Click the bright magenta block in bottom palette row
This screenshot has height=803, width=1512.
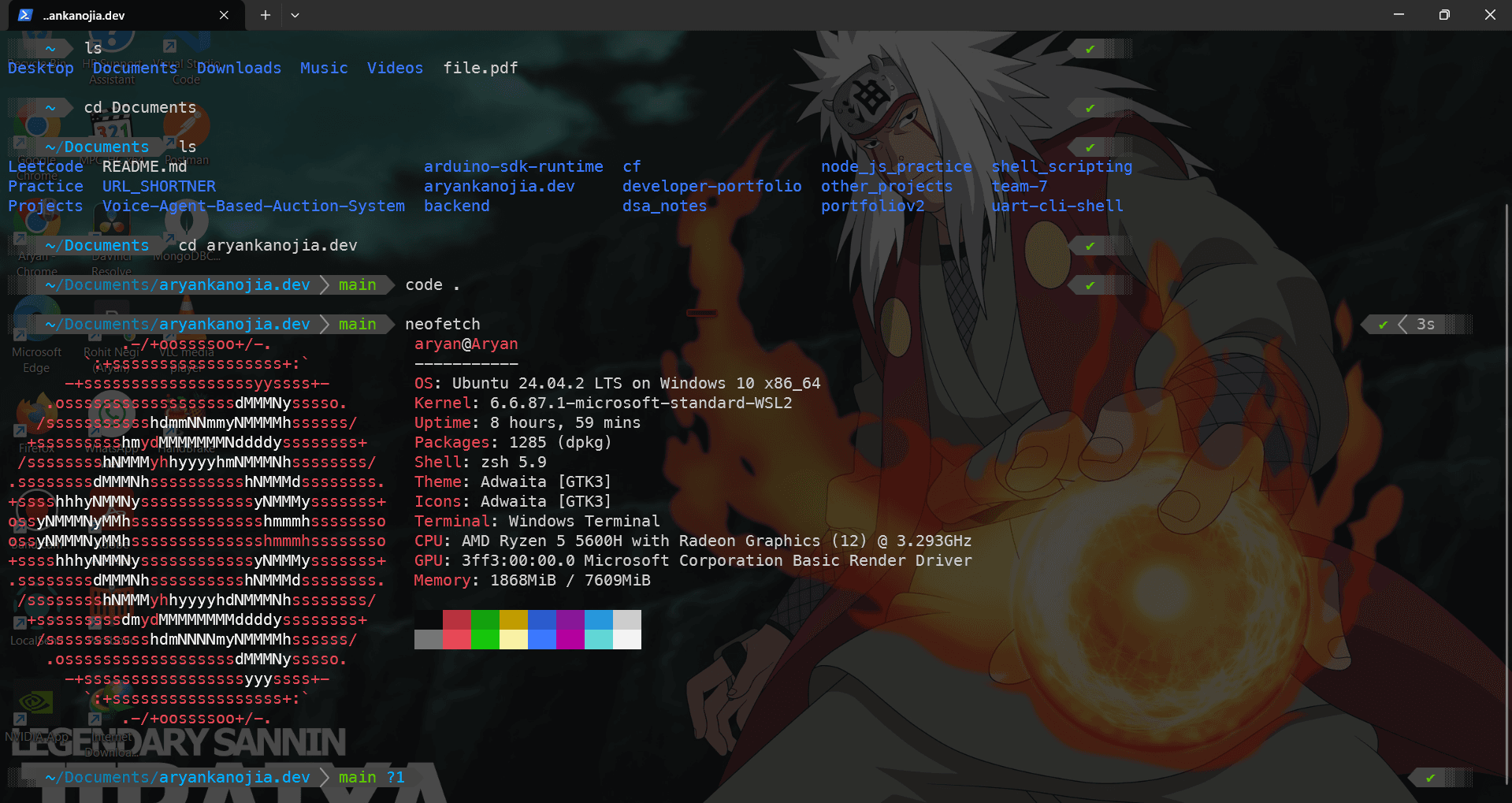[x=570, y=639]
